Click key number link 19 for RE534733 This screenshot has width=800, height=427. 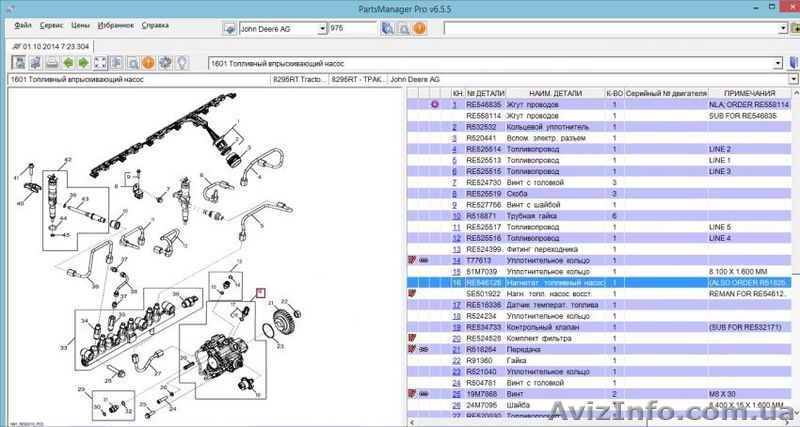456,326
